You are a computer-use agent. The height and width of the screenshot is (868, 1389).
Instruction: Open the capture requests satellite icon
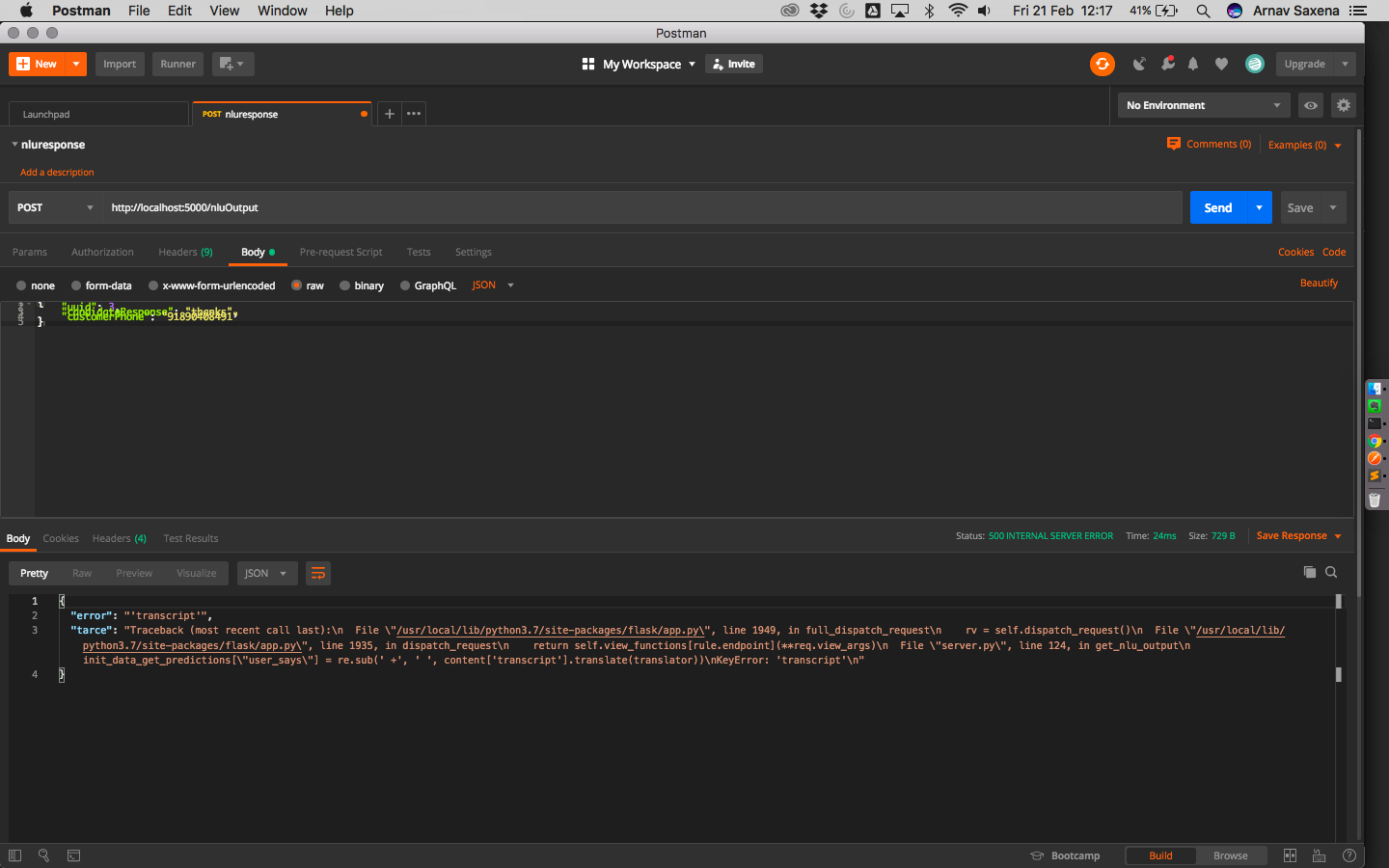1139,64
